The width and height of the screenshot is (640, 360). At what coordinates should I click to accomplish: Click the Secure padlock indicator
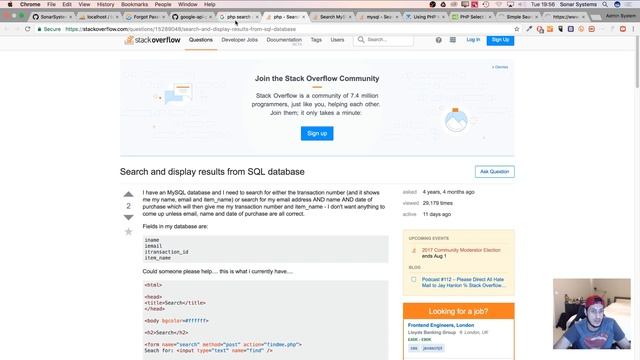pos(49,29)
